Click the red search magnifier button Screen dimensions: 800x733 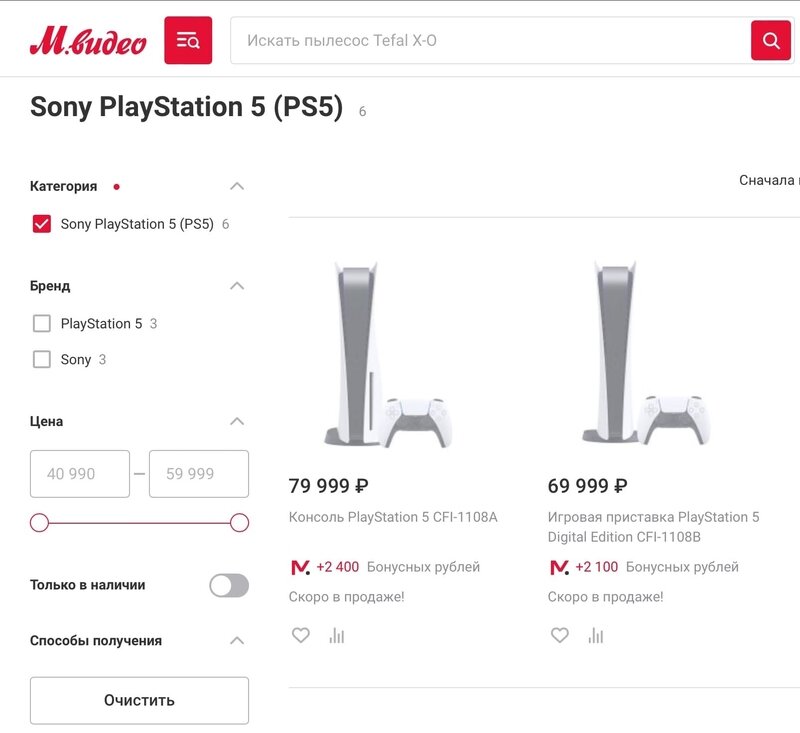click(x=770, y=40)
